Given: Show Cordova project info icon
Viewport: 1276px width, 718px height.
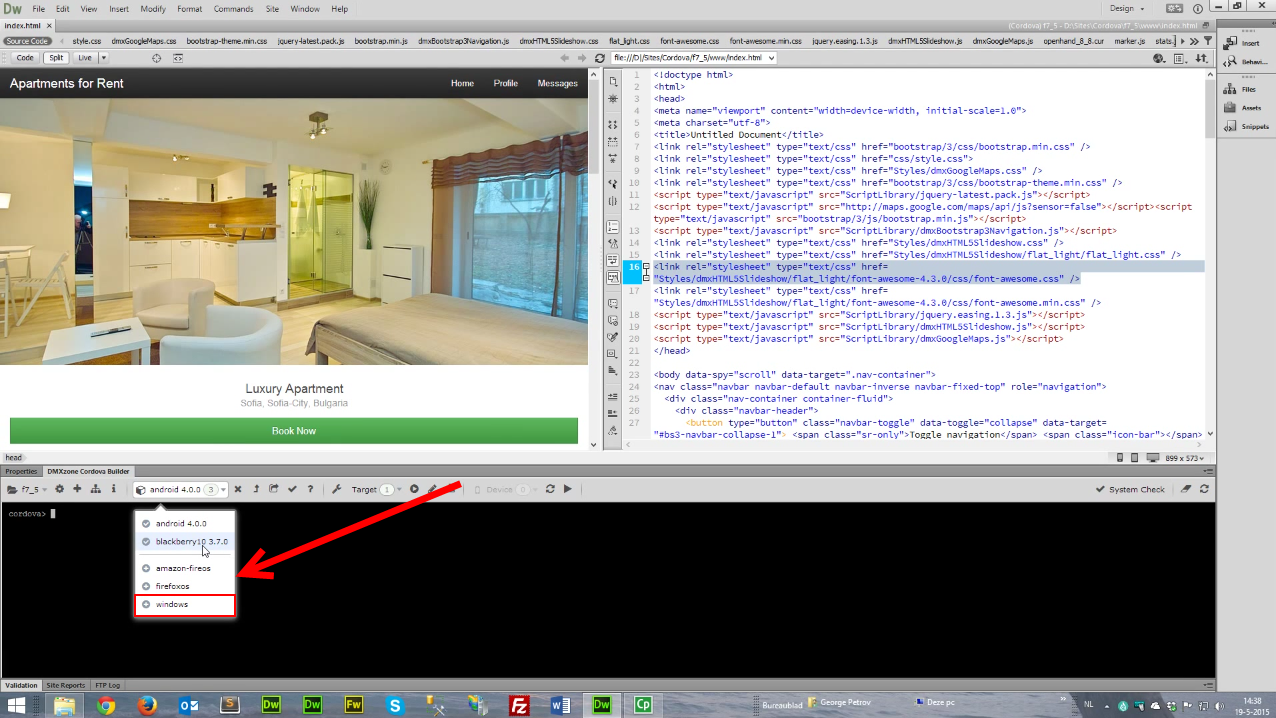Looking at the screenshot, I should 114,489.
